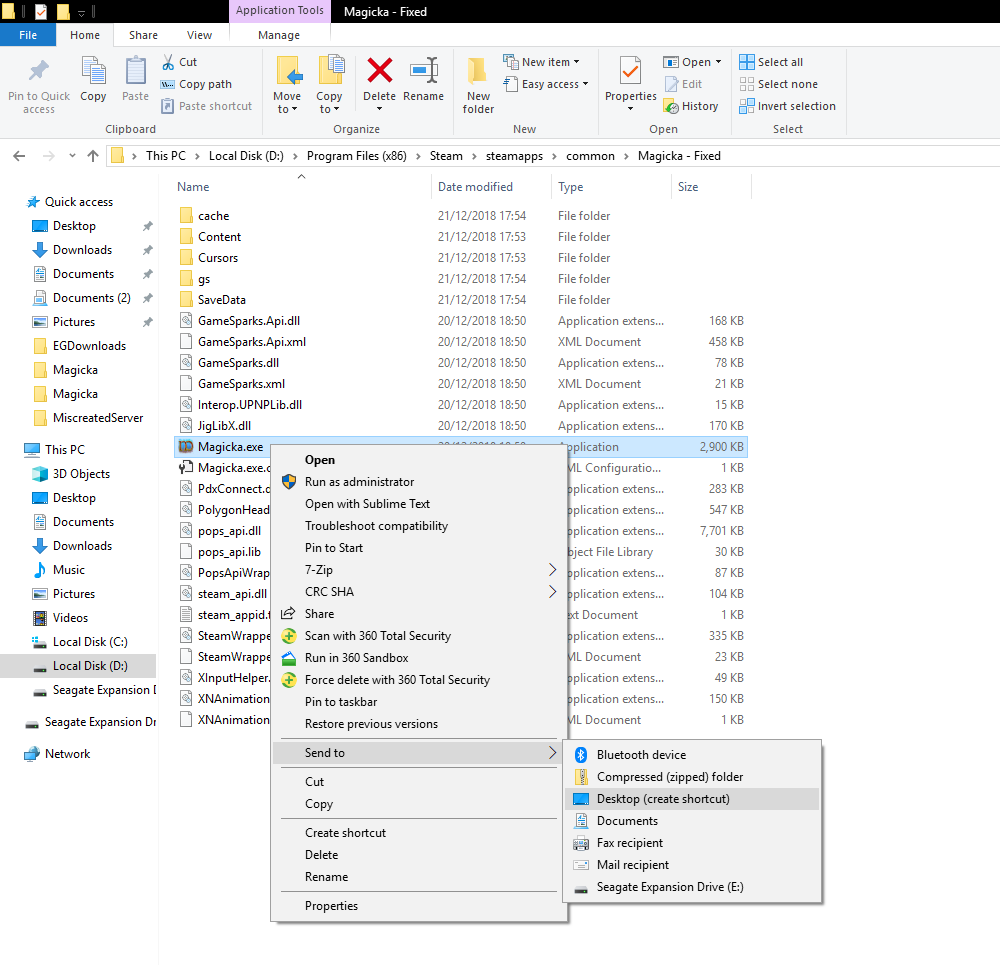Switch to the Share ribbon tab

(143, 35)
